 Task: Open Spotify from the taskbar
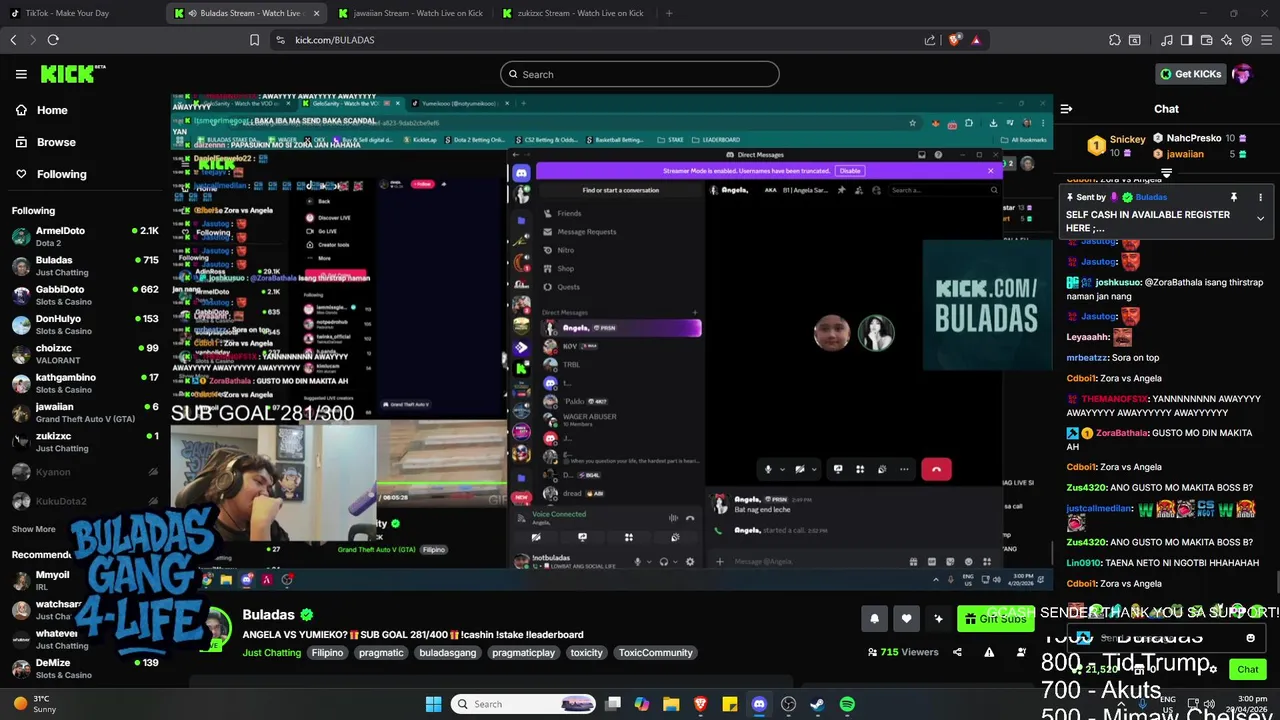pyautogui.click(x=847, y=704)
